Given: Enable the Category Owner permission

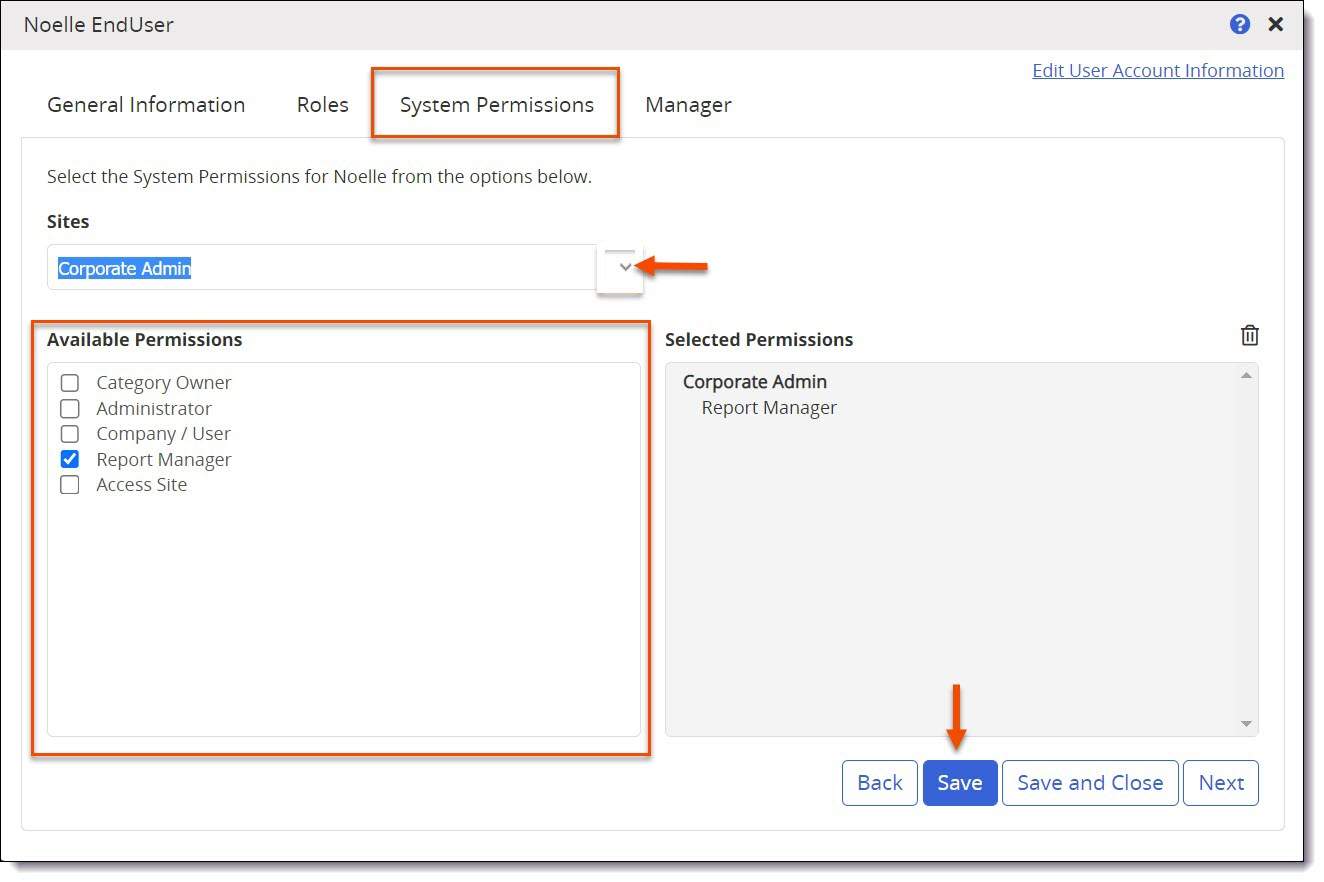Looking at the screenshot, I should tap(69, 382).
